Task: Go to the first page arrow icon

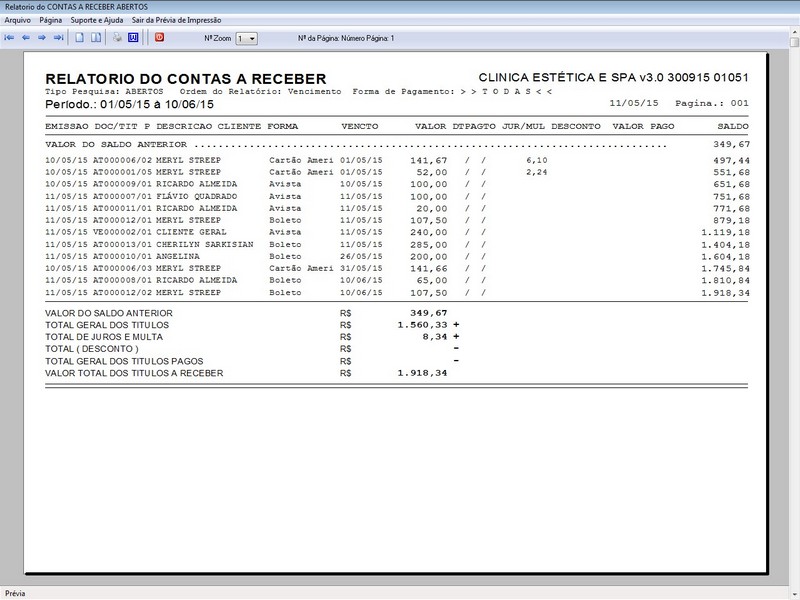Action: pos(9,38)
